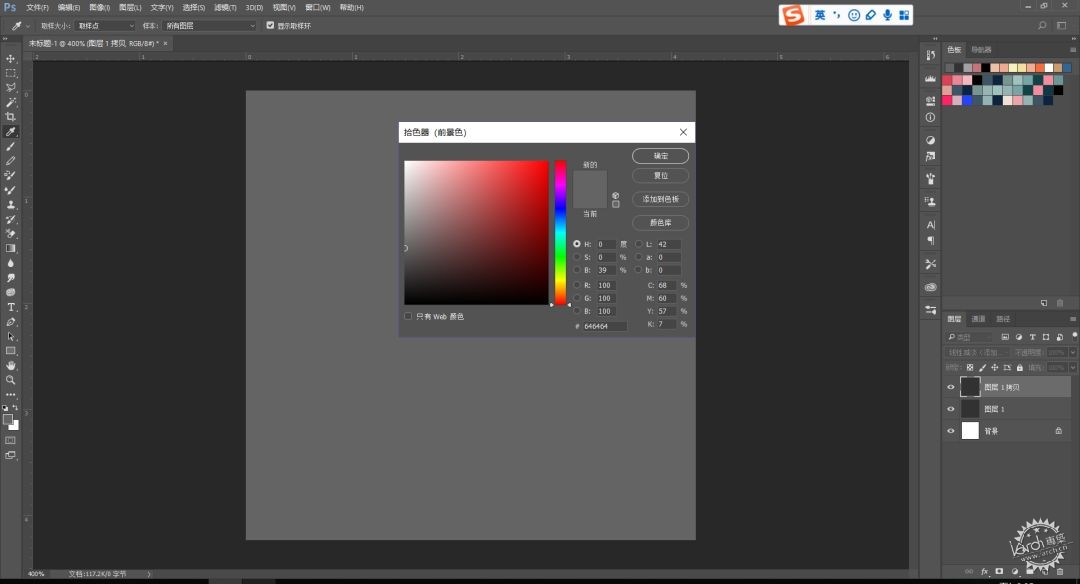Click the 颜色库 button
The height and width of the screenshot is (584, 1080).
point(661,222)
